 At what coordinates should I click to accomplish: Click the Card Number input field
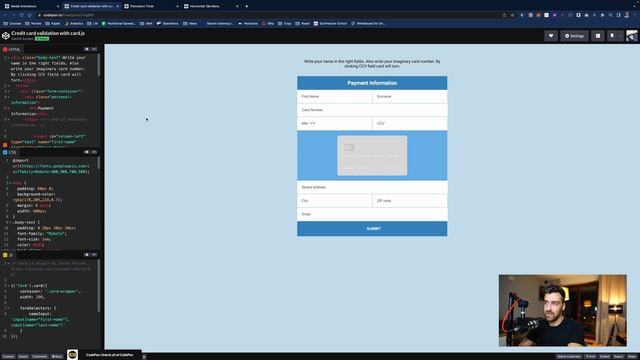point(372,110)
